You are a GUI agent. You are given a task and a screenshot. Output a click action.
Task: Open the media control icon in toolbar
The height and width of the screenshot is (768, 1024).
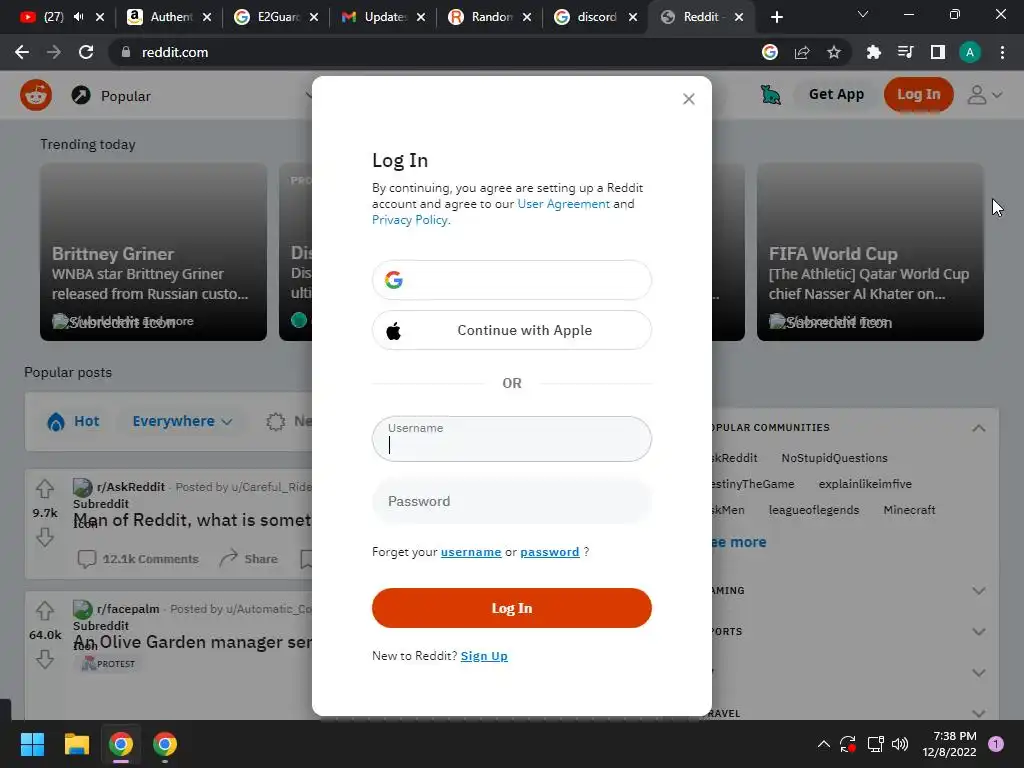click(906, 52)
